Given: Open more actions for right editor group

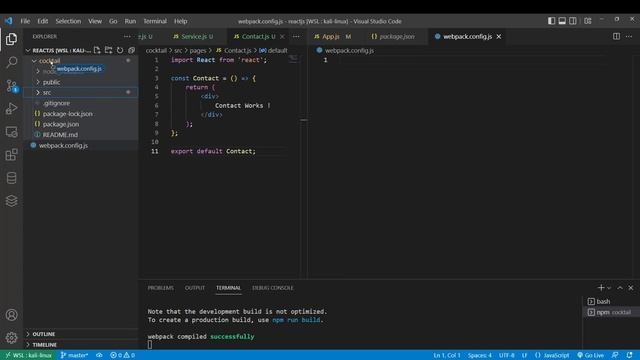Looking at the screenshot, I should pyautogui.click(x=629, y=36).
